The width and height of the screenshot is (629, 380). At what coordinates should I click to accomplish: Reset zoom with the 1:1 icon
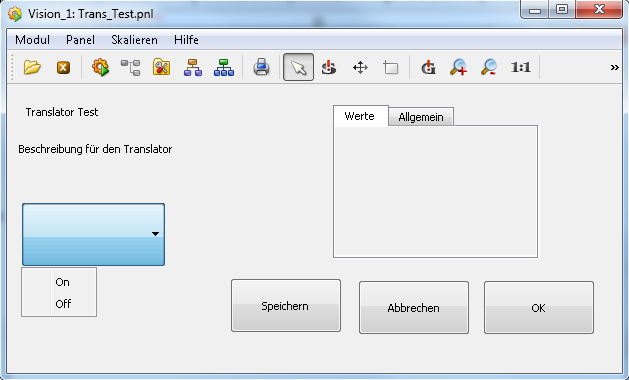pos(520,67)
